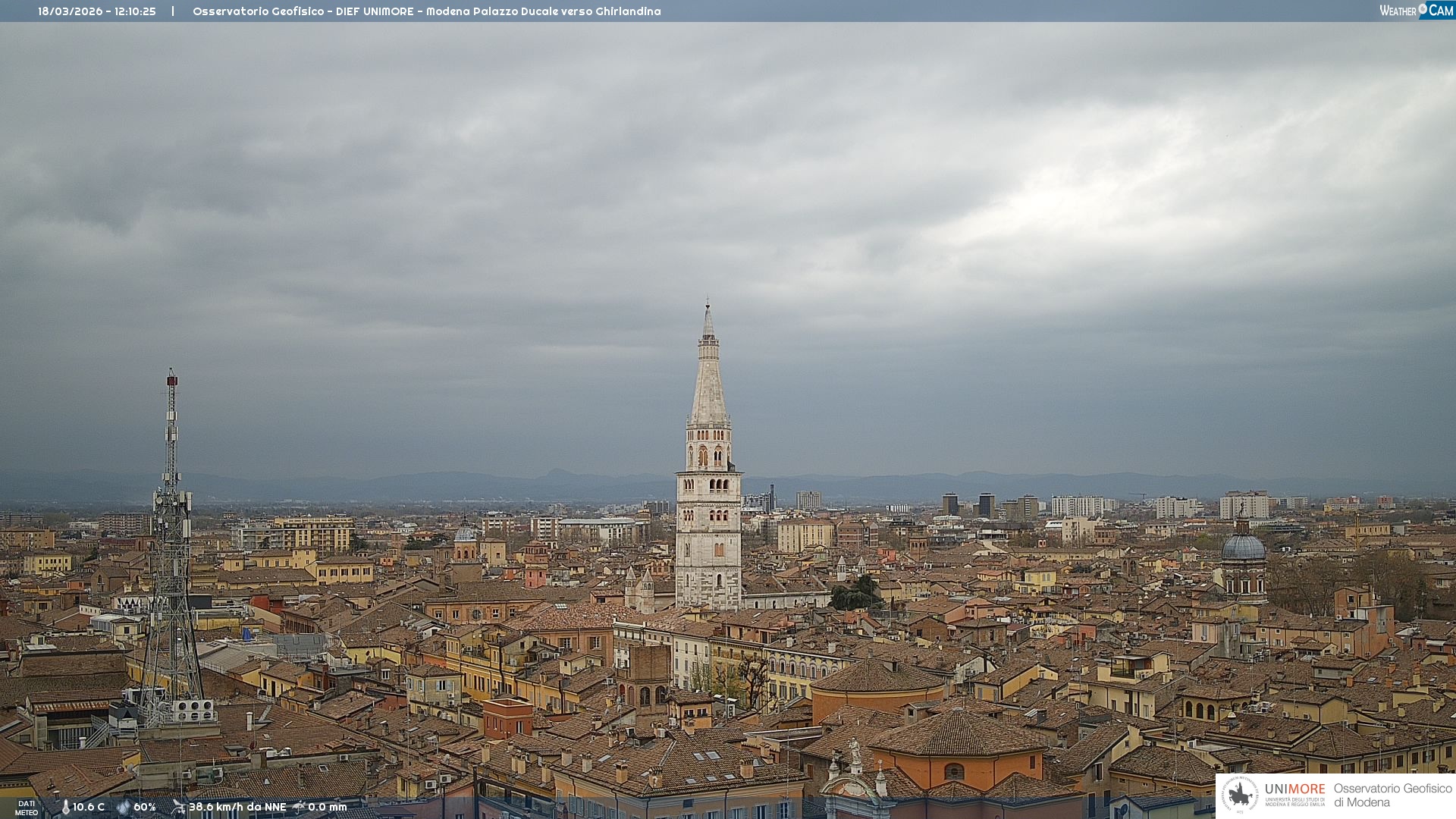Click the thermometer temperature icon
The image size is (1456, 819).
click(x=65, y=807)
